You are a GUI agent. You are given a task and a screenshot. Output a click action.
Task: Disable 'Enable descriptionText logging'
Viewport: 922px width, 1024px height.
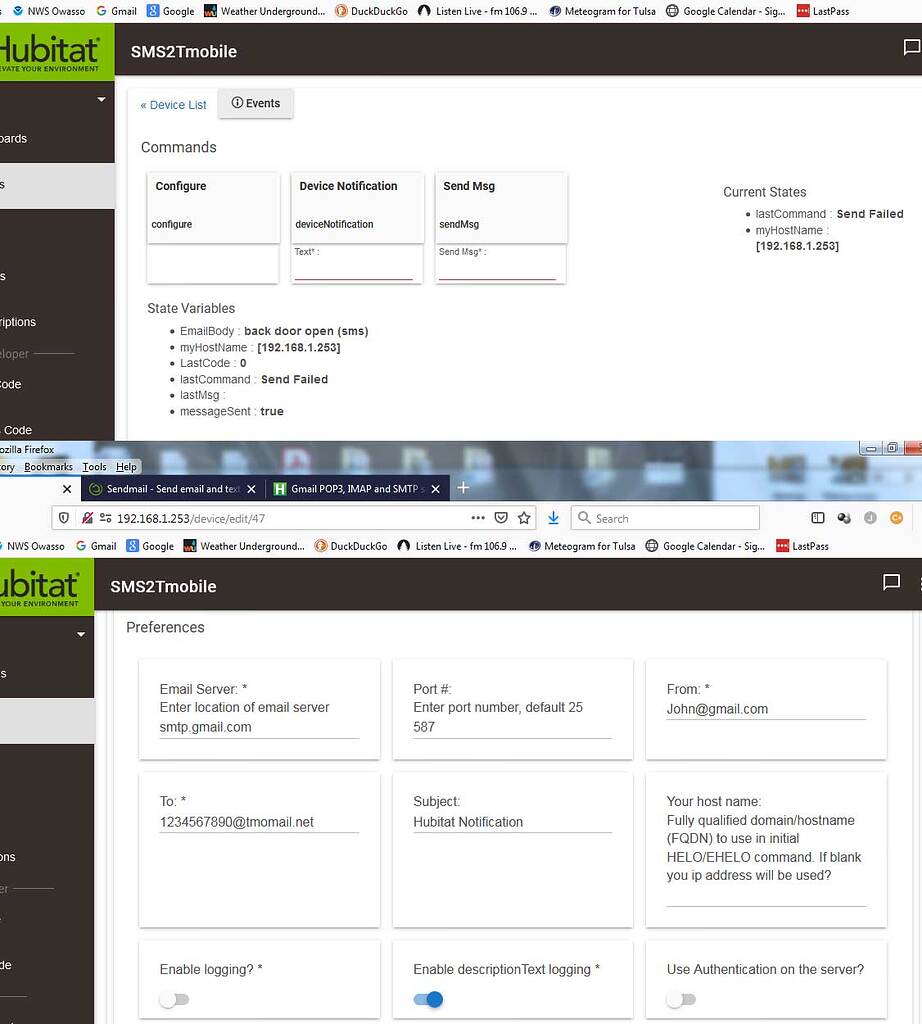pyautogui.click(x=429, y=999)
